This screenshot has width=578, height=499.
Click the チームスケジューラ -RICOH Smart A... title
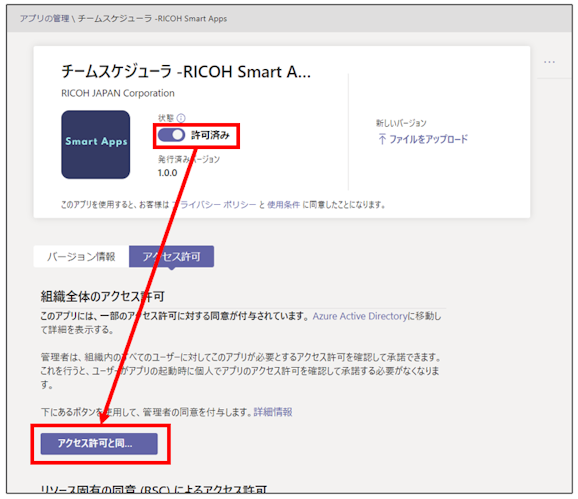pyautogui.click(x=186, y=71)
